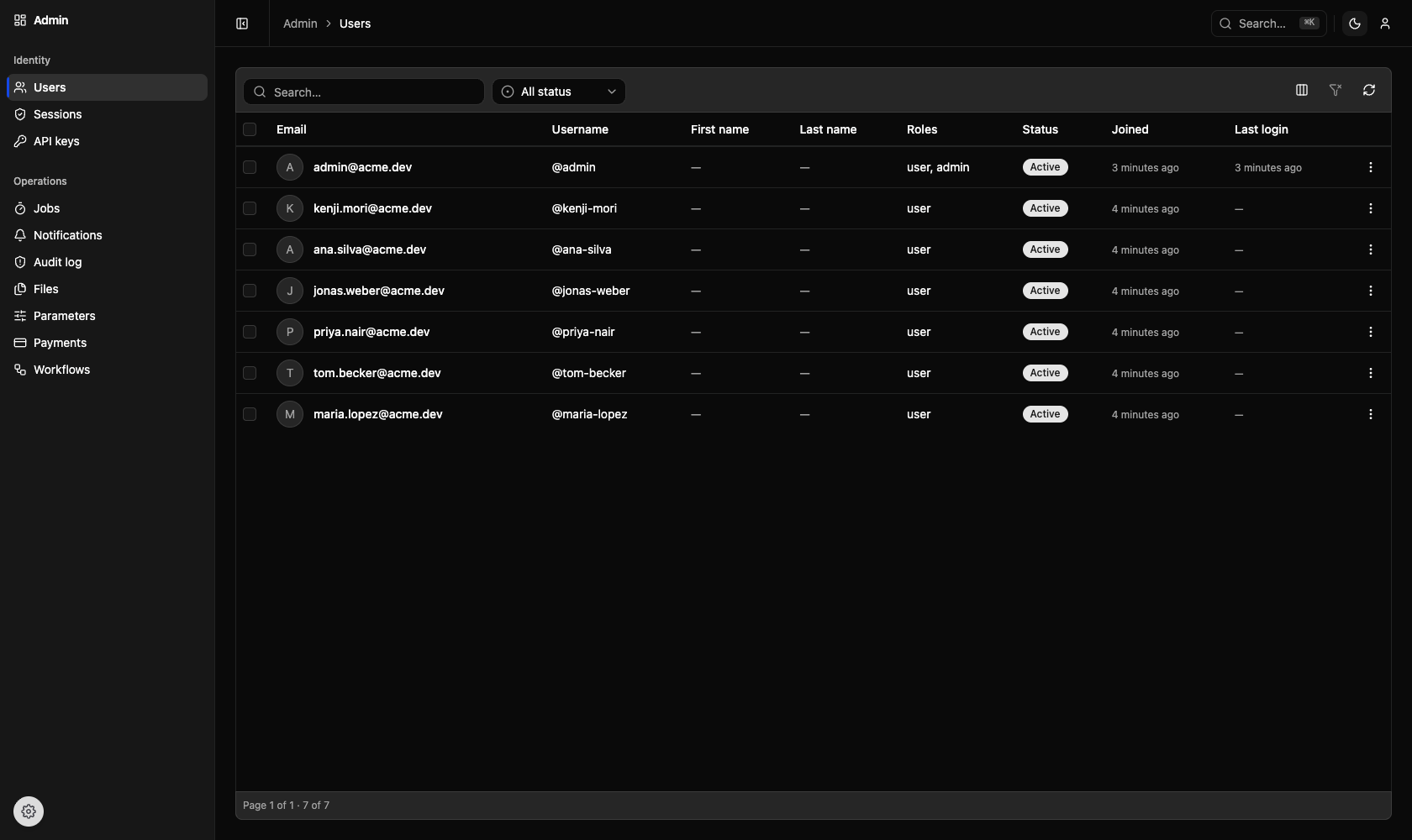This screenshot has width=1412, height=840.
Task: Open row actions for maria.lopez@acme.dev
Action: click(1371, 414)
